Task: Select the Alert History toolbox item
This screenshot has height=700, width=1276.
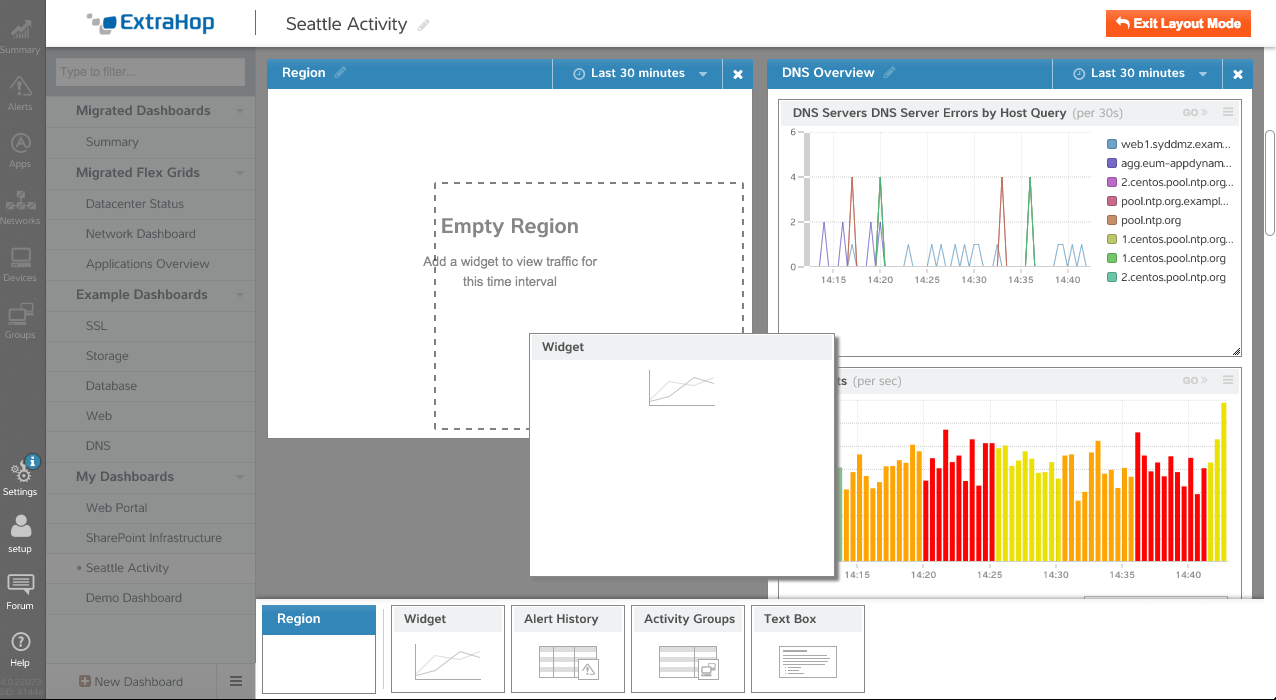Action: 568,648
